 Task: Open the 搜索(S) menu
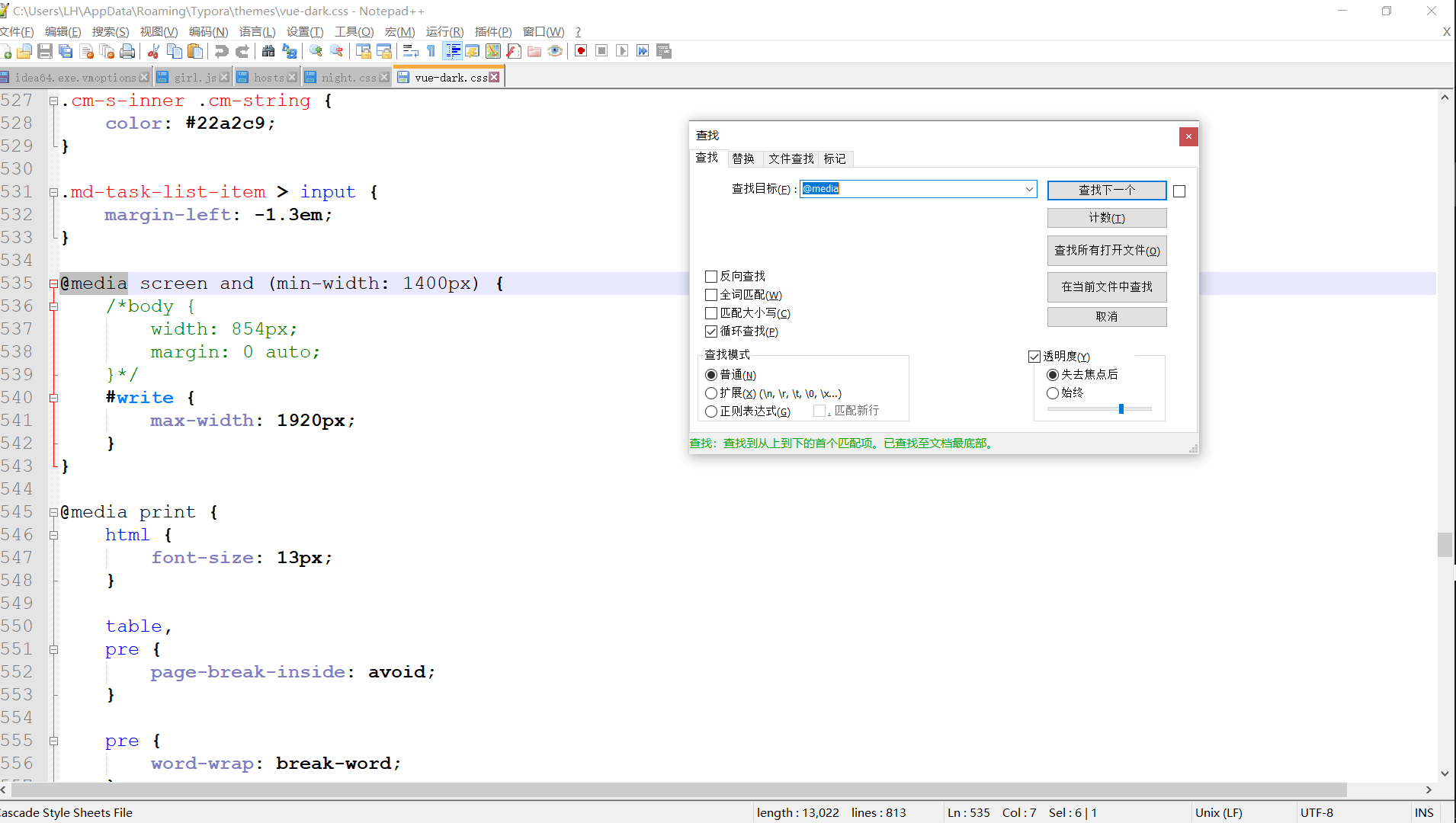[111, 31]
